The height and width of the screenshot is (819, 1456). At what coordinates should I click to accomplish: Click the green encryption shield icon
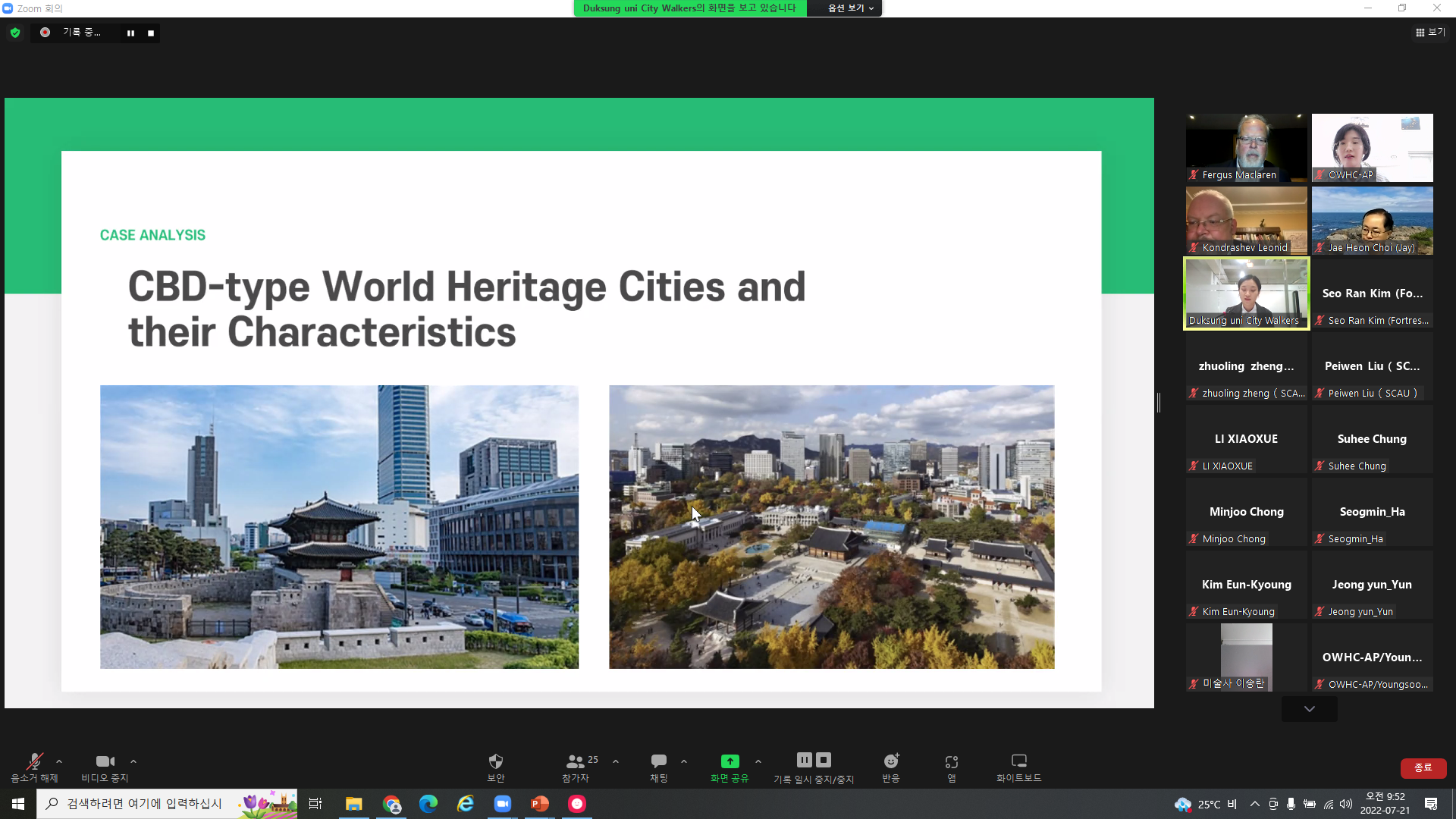15,33
